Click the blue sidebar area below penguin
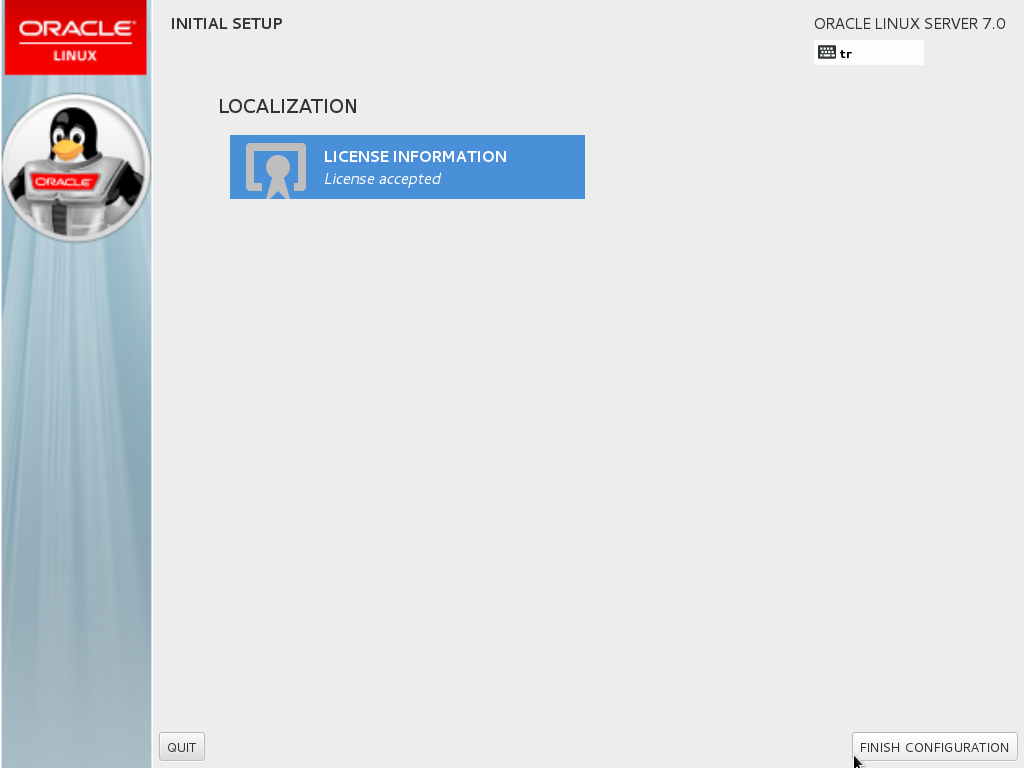 point(76,450)
